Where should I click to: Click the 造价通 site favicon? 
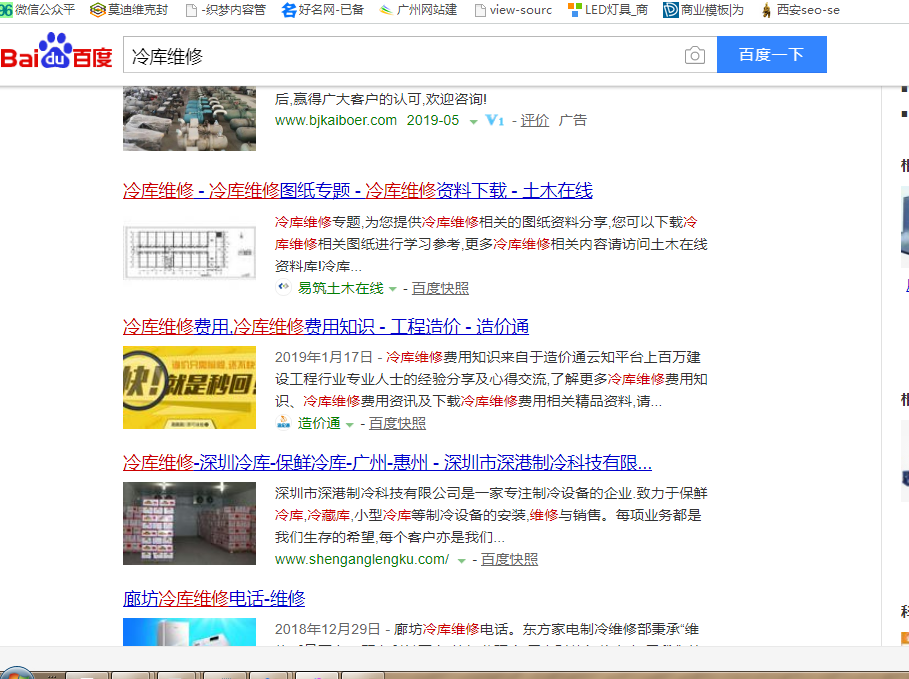coord(284,423)
